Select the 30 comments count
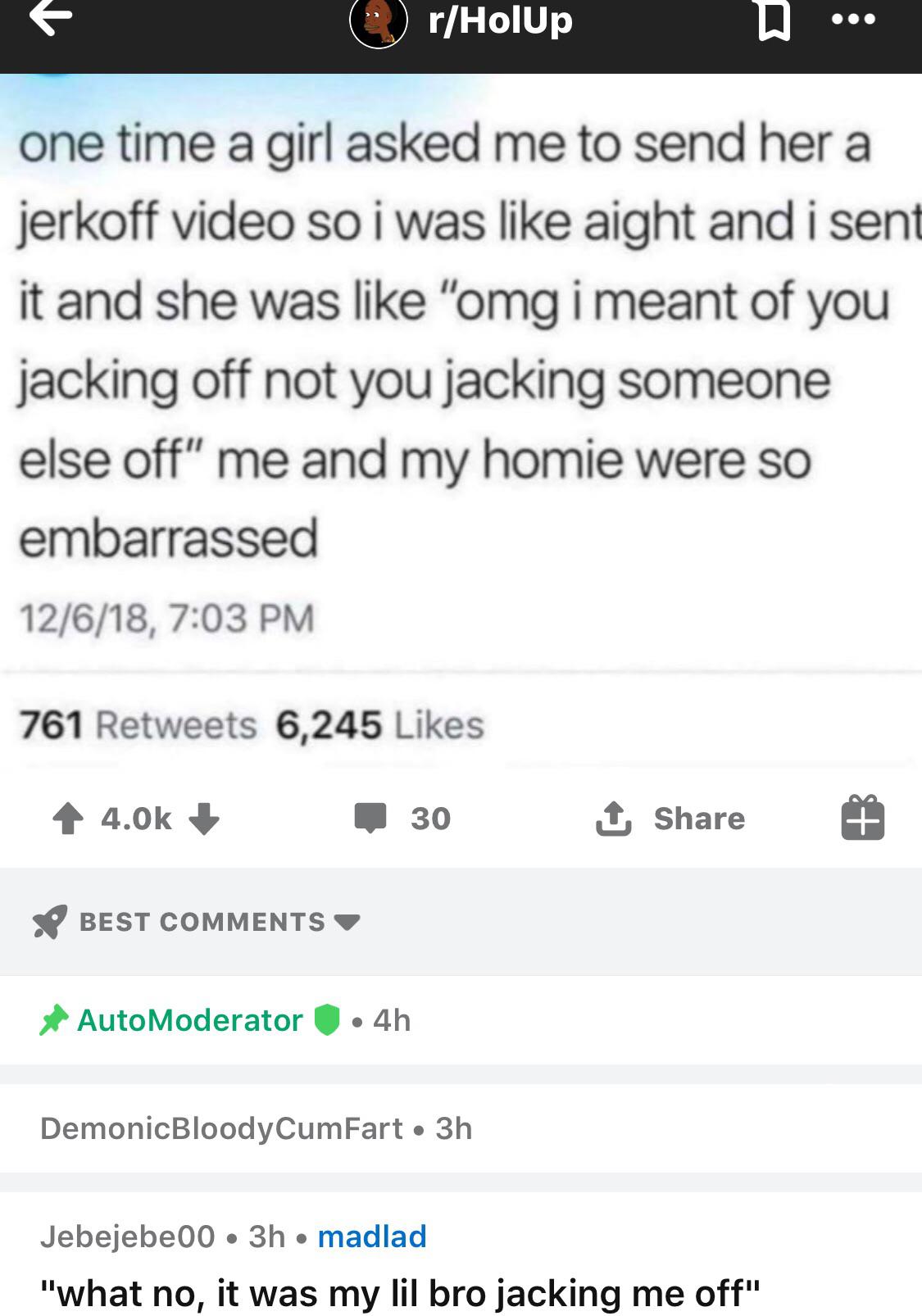Screen dimensions: 922x1316 431,818
